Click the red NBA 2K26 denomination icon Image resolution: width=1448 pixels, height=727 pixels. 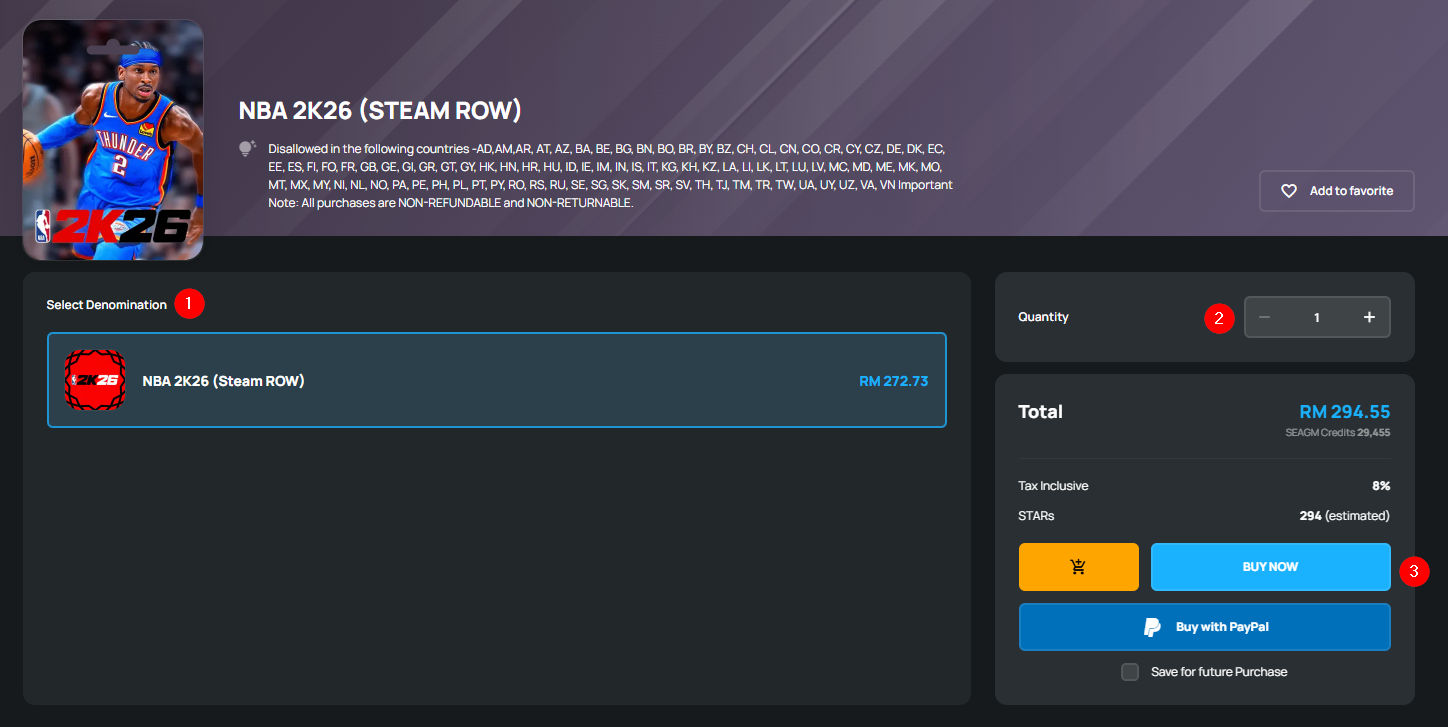pyautogui.click(x=95, y=380)
